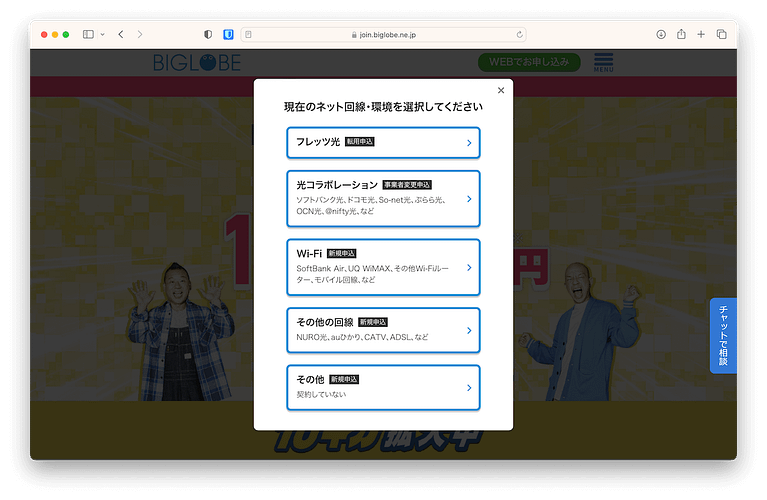Open the hamburger MENU icon
This screenshot has width=767, height=500.
604,62
